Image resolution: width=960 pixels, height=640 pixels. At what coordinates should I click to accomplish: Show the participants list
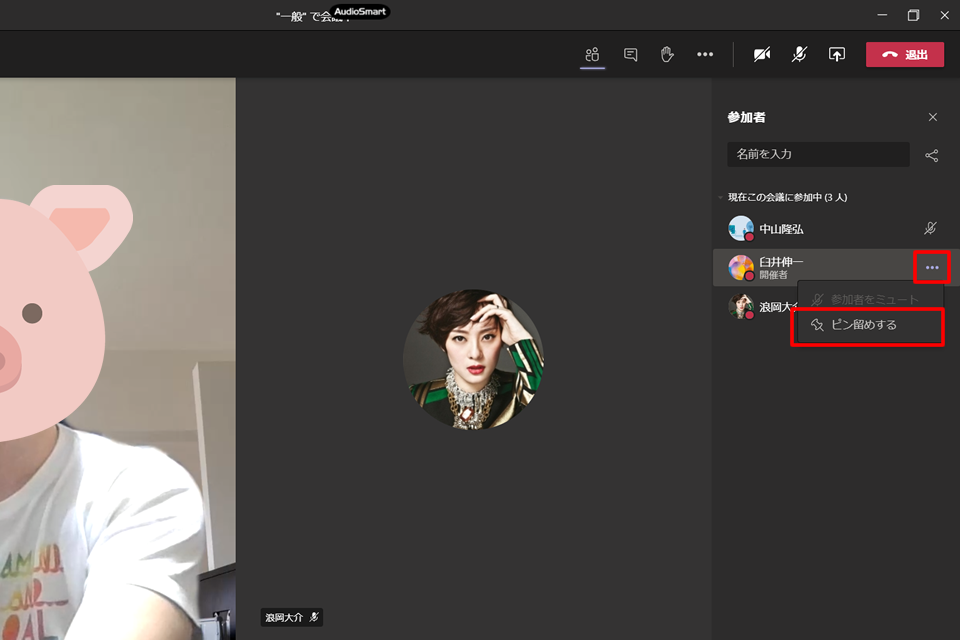(x=592, y=54)
